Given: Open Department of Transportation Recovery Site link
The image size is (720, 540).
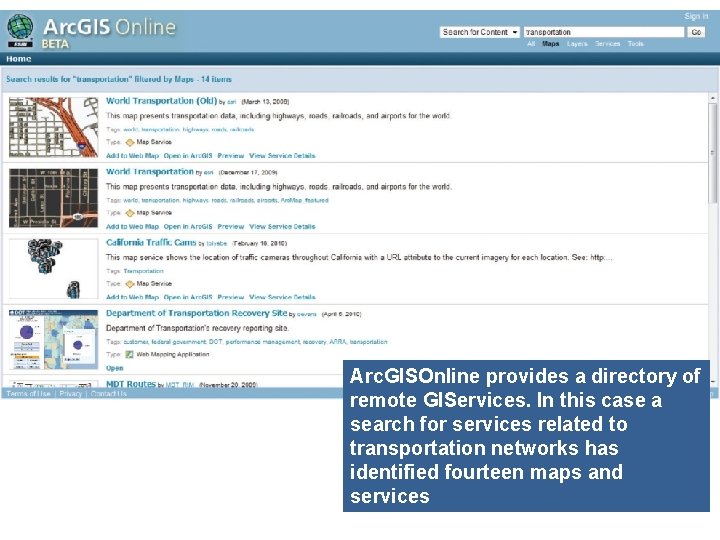Looking at the screenshot, I should (x=197, y=313).
